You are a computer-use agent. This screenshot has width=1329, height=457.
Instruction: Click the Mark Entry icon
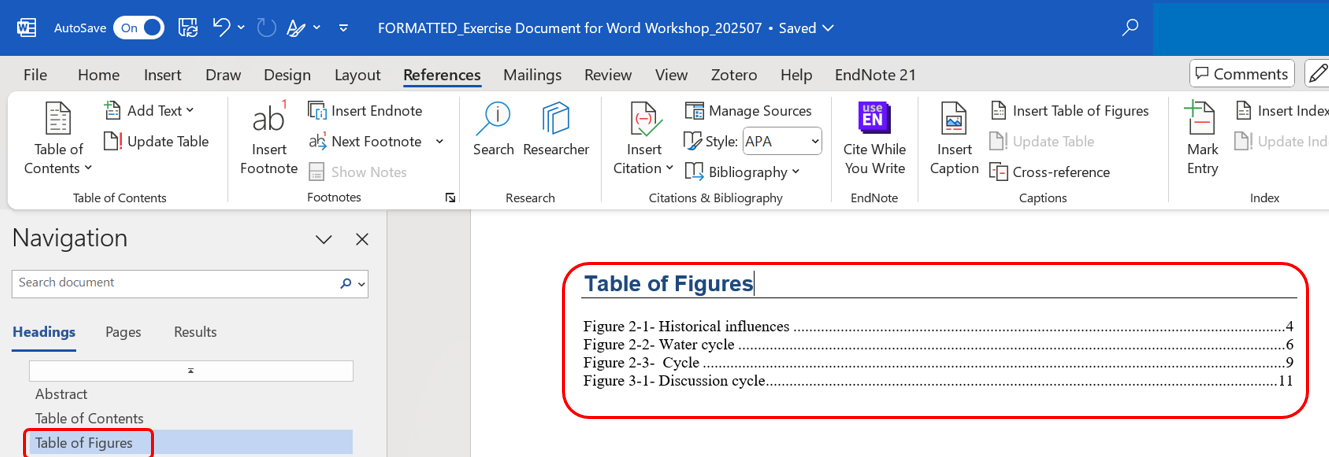tap(1202, 120)
